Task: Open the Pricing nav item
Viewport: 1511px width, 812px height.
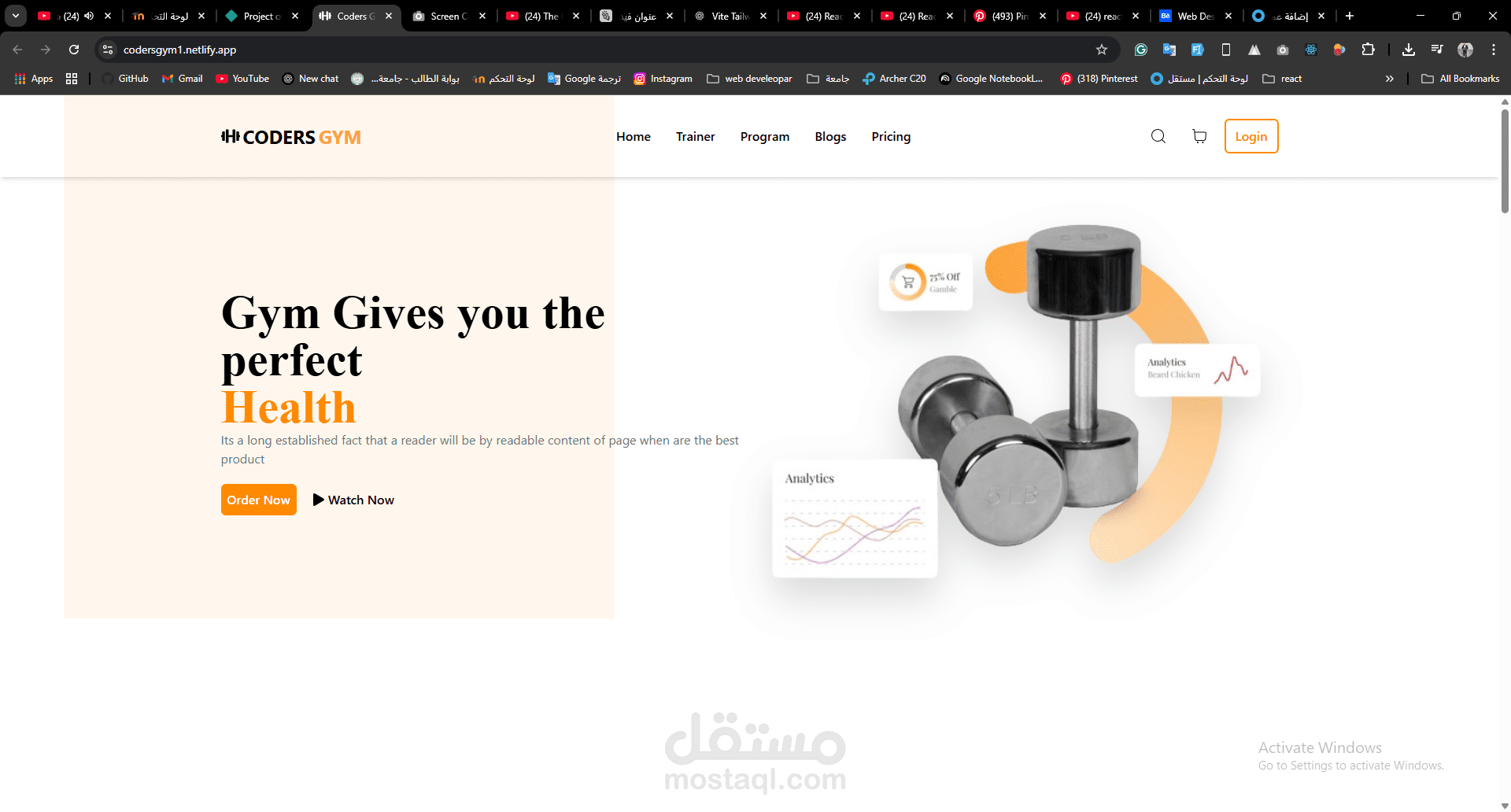Action: coord(891,137)
